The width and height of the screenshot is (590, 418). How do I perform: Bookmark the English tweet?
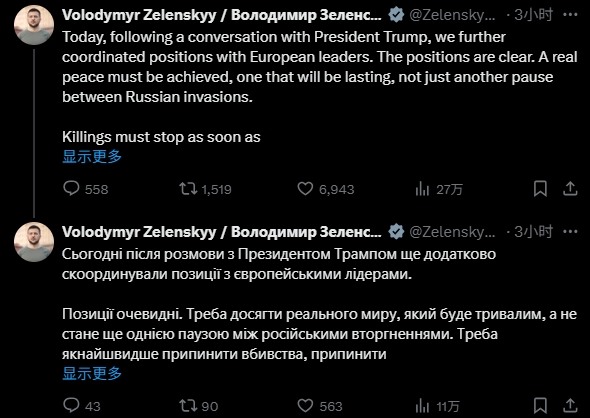[x=540, y=188]
